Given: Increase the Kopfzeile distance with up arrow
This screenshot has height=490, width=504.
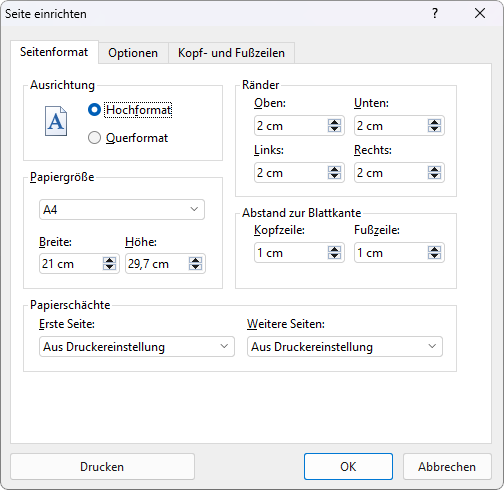Looking at the screenshot, I should tap(334, 249).
